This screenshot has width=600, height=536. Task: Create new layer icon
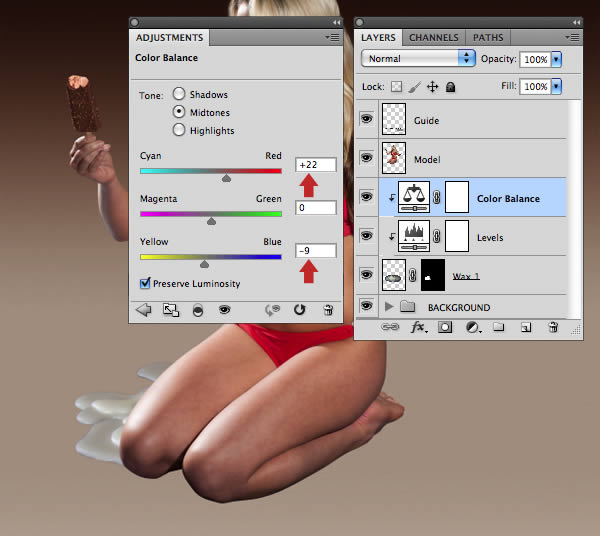click(x=526, y=327)
